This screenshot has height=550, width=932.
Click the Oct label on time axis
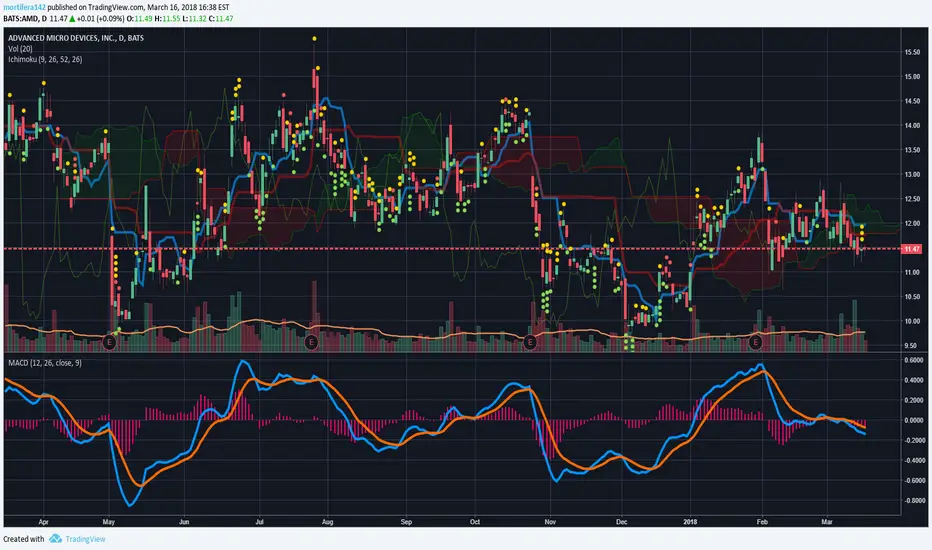coord(475,522)
